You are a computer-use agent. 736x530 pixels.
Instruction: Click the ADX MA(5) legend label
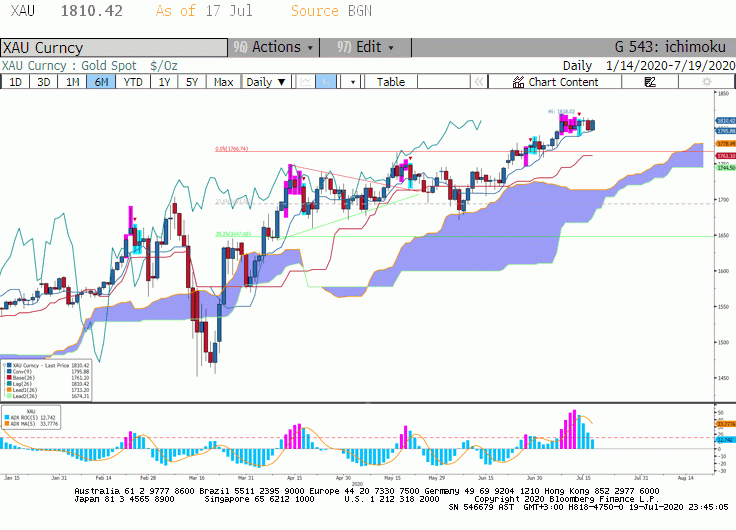click(23, 423)
